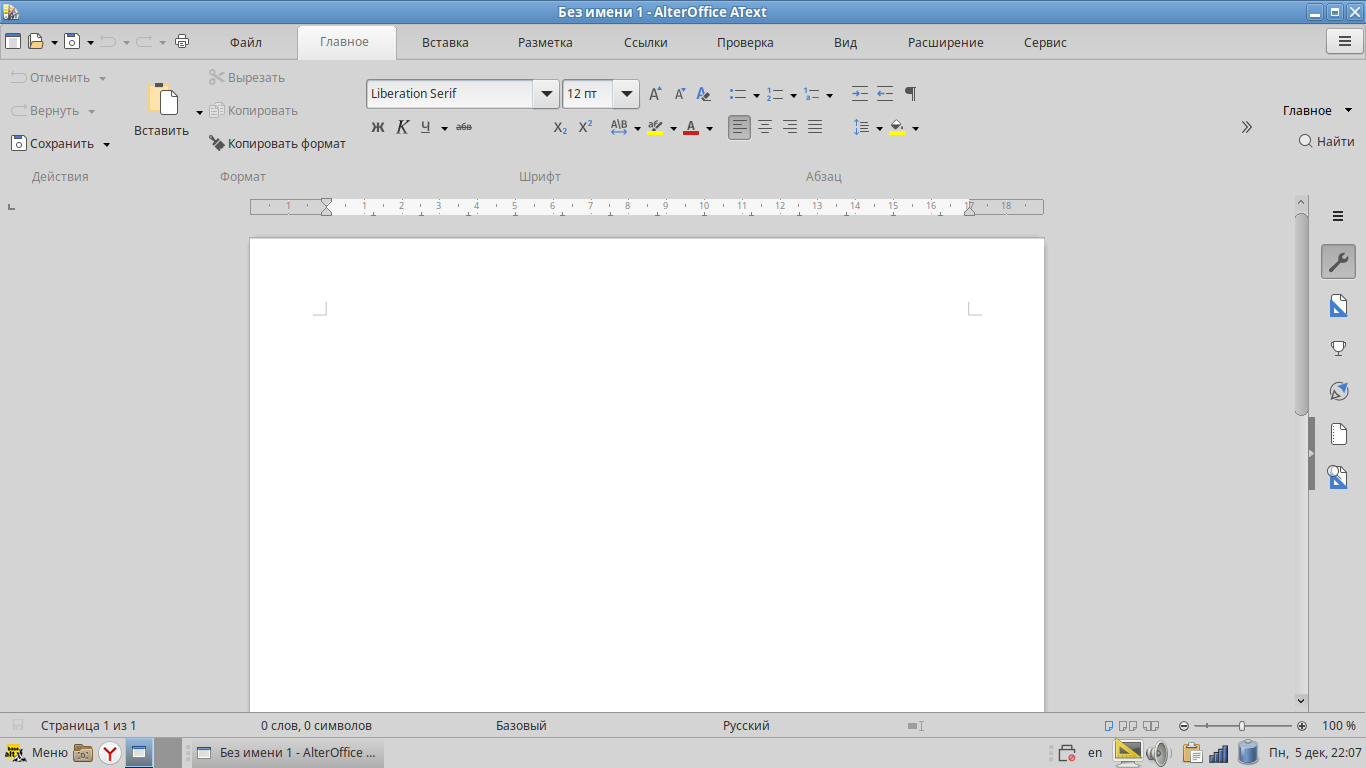
Task: Justify the paragraph
Action: (815, 127)
